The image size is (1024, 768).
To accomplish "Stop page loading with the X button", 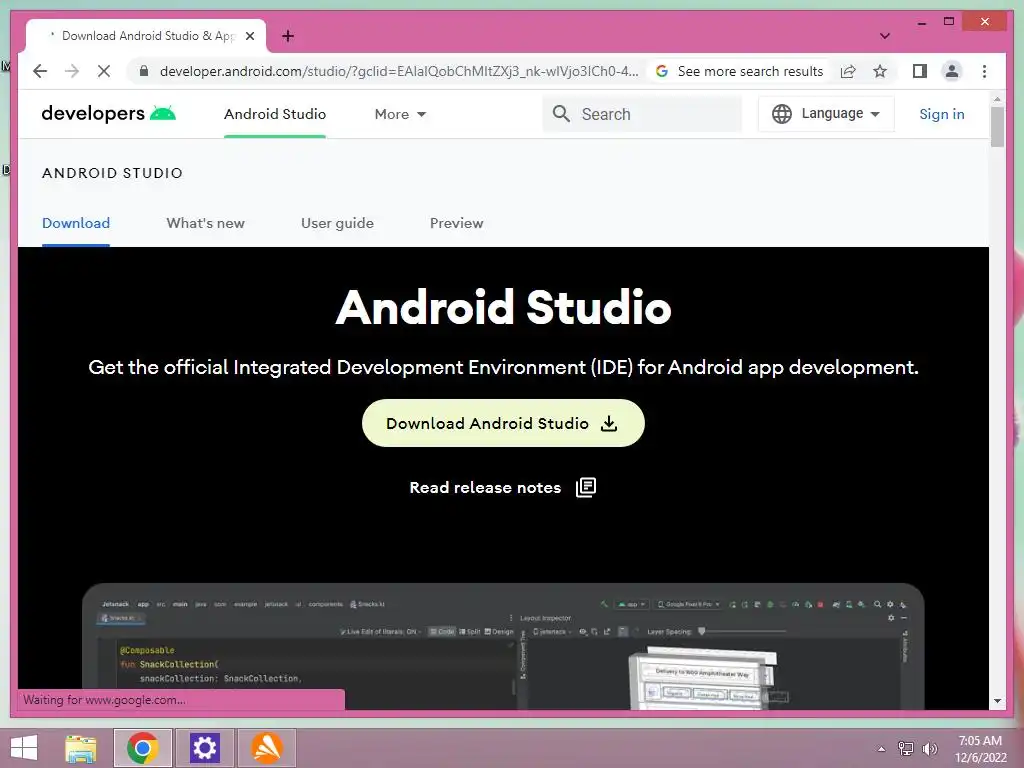I will pos(104,71).
